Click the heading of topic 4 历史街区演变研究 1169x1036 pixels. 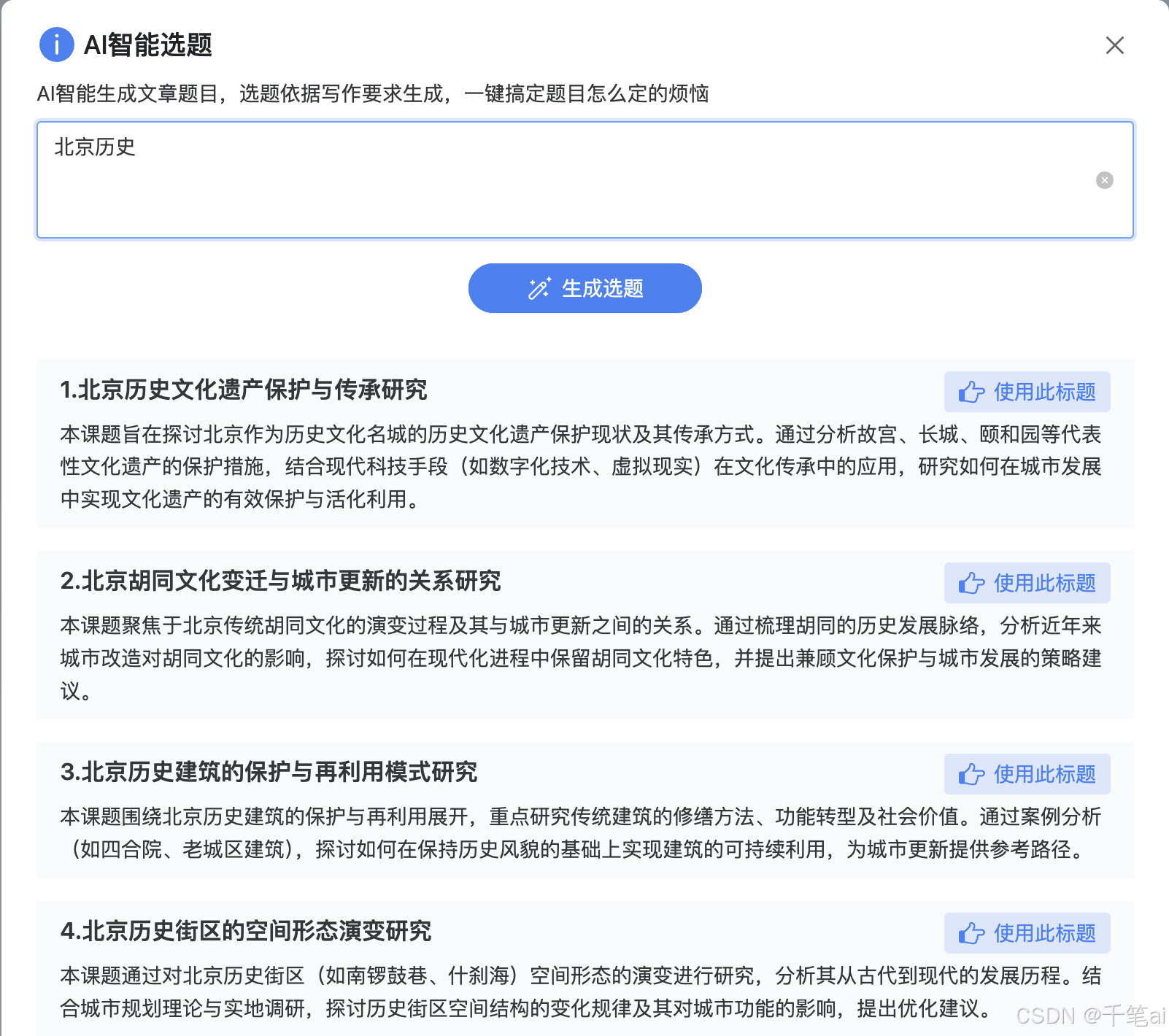pos(246,932)
